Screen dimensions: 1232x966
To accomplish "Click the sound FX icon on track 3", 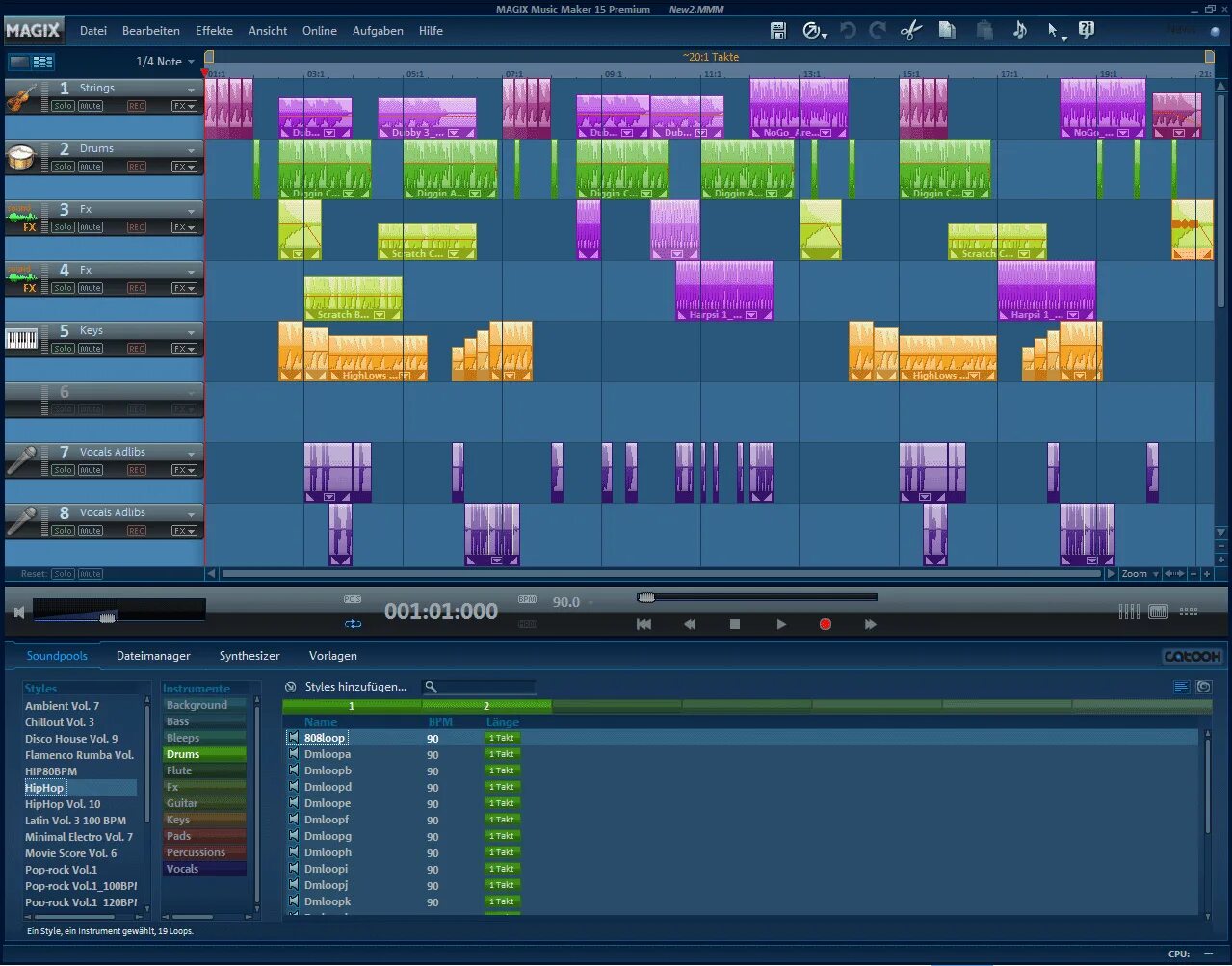I will coord(22,218).
